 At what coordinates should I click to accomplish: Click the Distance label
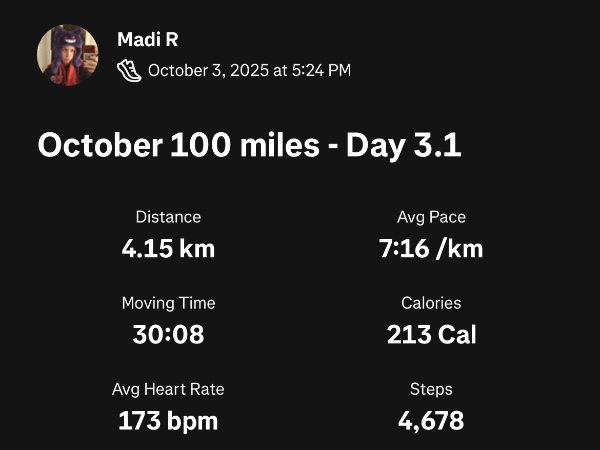click(168, 217)
